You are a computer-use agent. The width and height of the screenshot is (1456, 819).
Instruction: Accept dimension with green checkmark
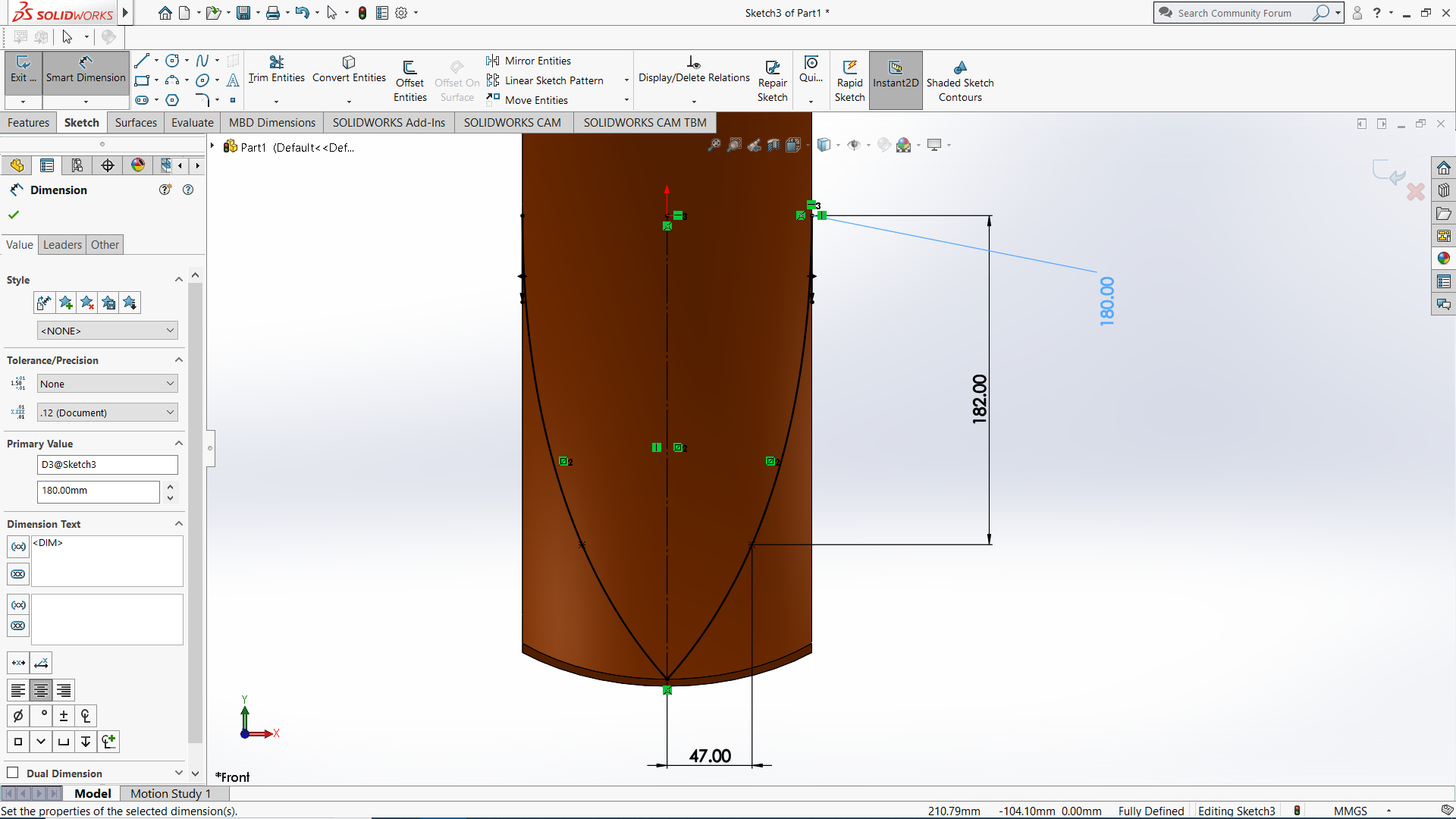tap(13, 215)
